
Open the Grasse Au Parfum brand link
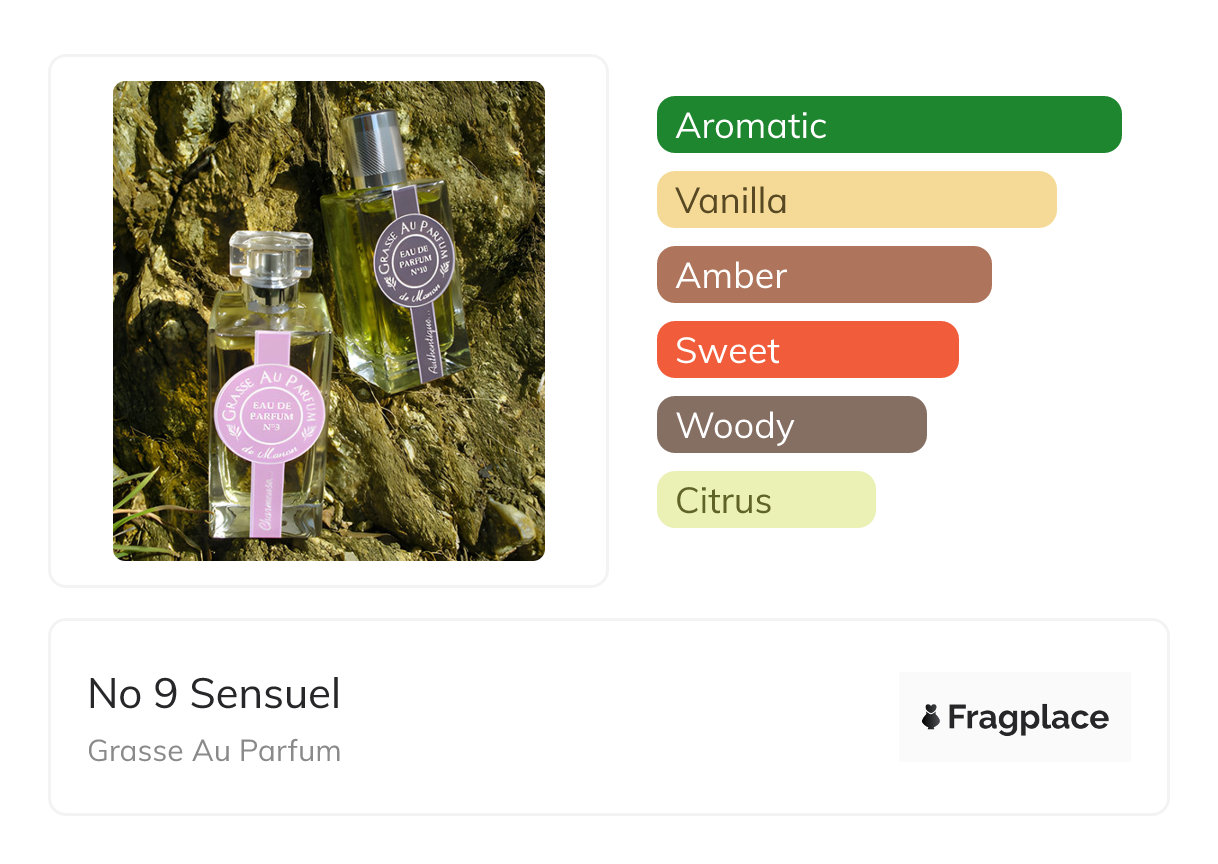tap(214, 751)
